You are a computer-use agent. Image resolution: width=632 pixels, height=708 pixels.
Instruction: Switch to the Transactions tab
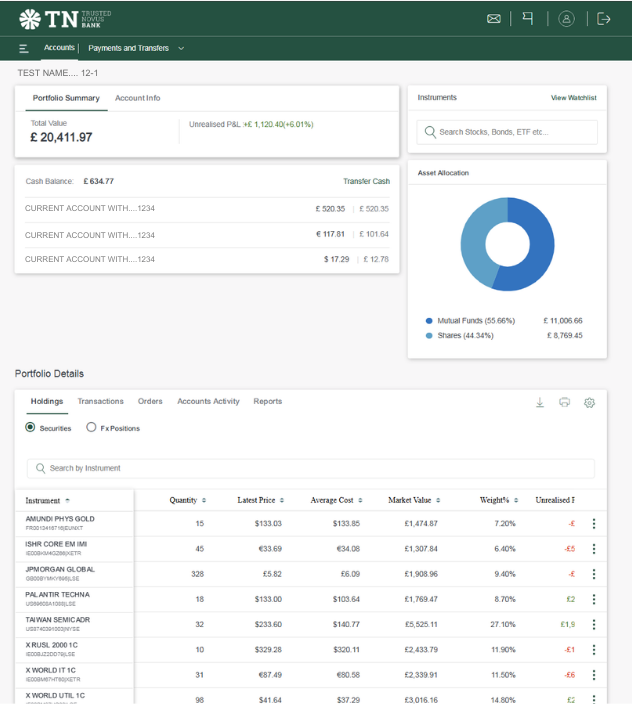[100, 401]
